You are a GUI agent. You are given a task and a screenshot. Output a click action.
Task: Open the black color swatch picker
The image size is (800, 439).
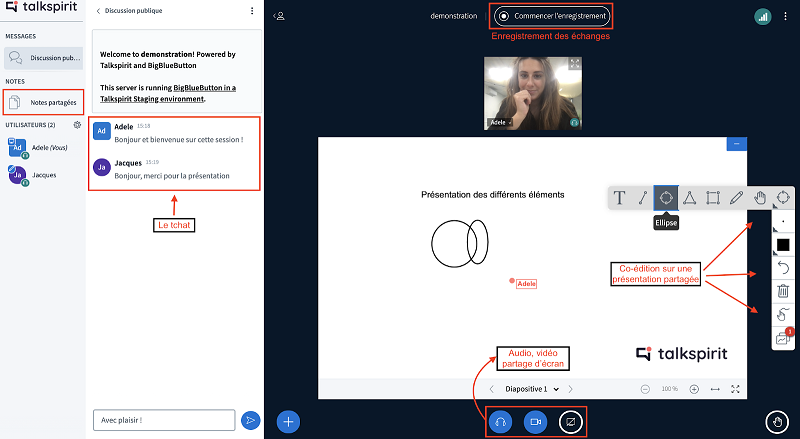click(783, 245)
